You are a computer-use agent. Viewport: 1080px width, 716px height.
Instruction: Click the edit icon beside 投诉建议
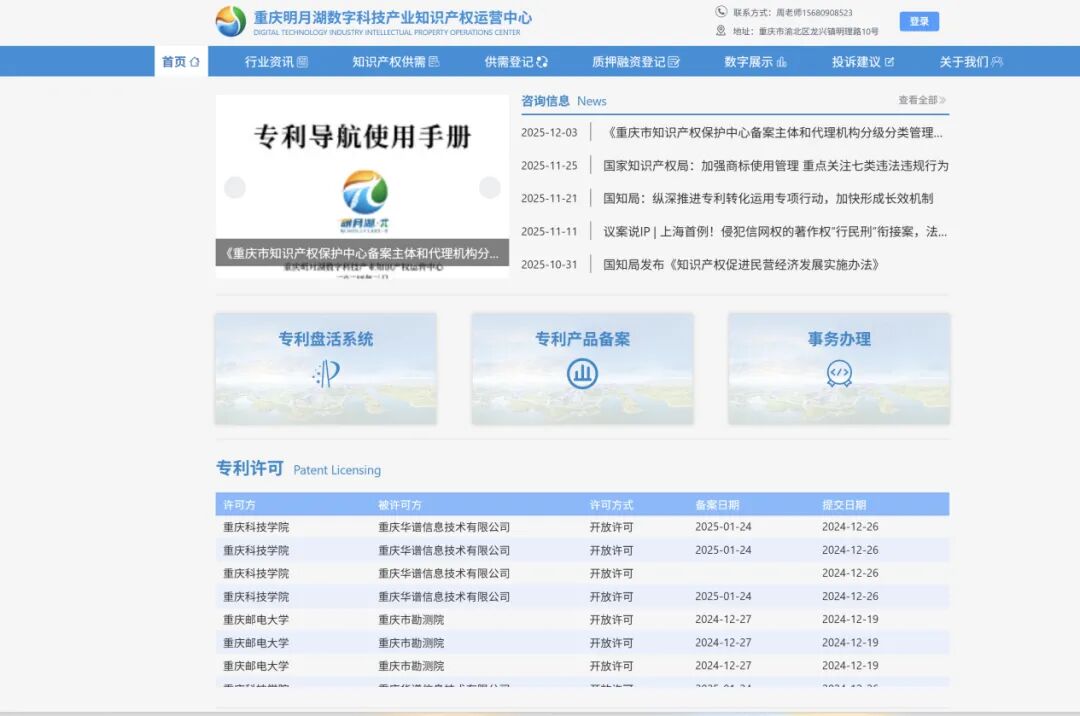click(889, 61)
